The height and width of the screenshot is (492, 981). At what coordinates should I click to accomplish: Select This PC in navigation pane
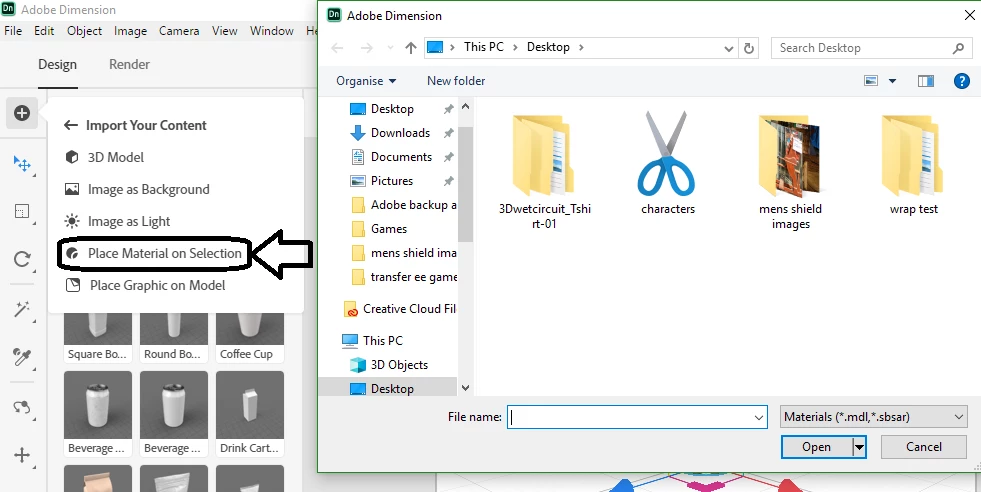[382, 341]
